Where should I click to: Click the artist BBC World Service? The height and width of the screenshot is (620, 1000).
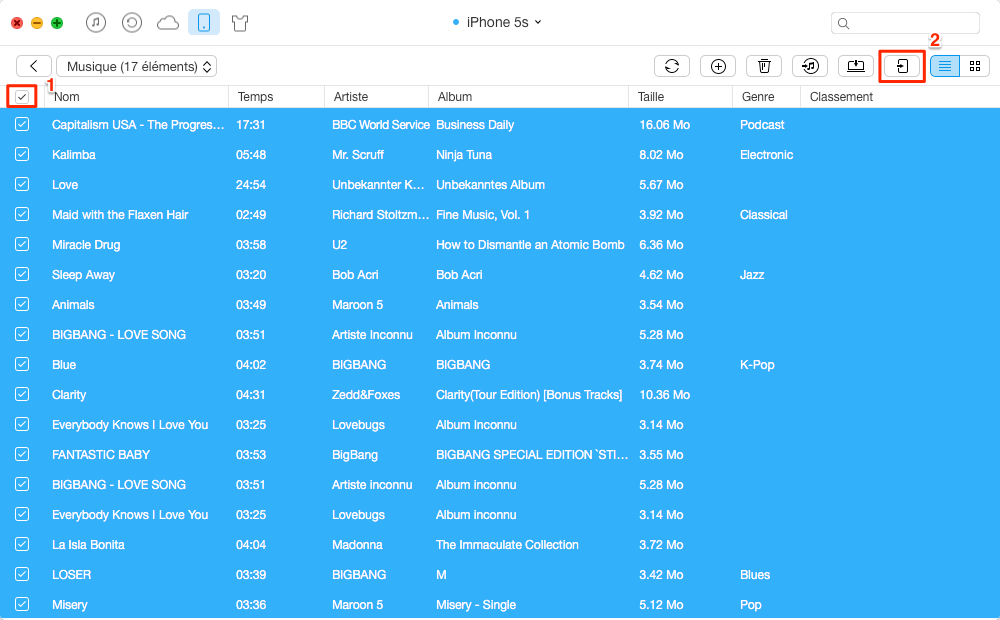click(381, 125)
